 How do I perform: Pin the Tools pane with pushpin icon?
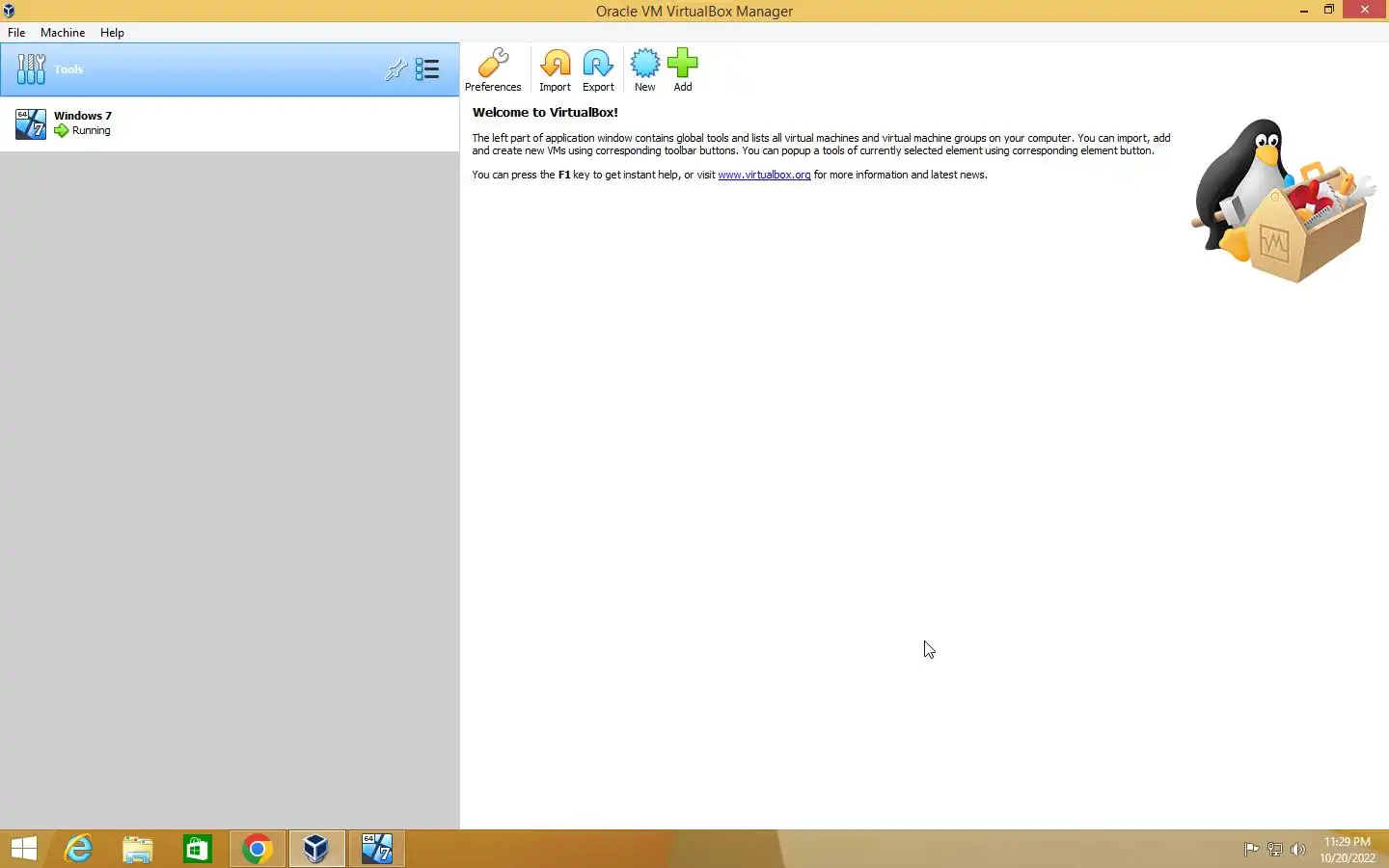click(x=395, y=69)
